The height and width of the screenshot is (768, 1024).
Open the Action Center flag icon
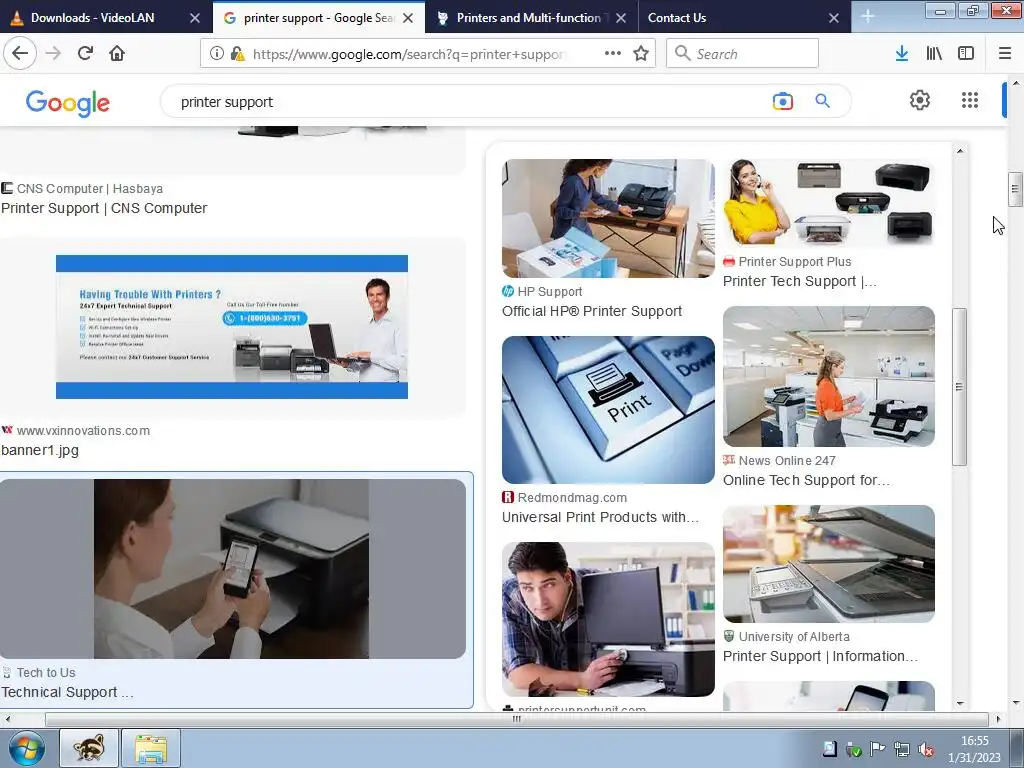878,750
